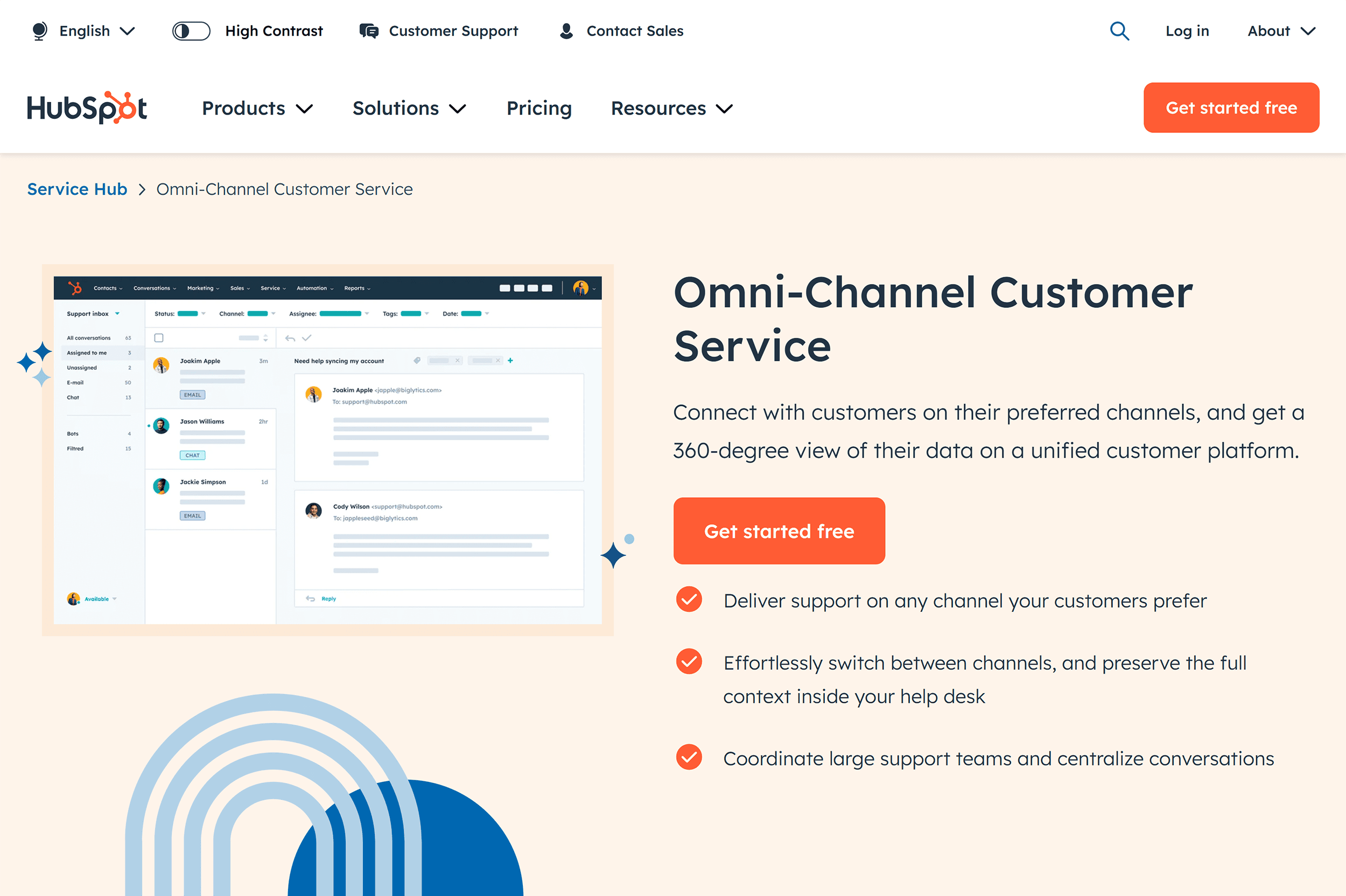
Task: Click the "High Contrast" label text
Action: pos(274,31)
